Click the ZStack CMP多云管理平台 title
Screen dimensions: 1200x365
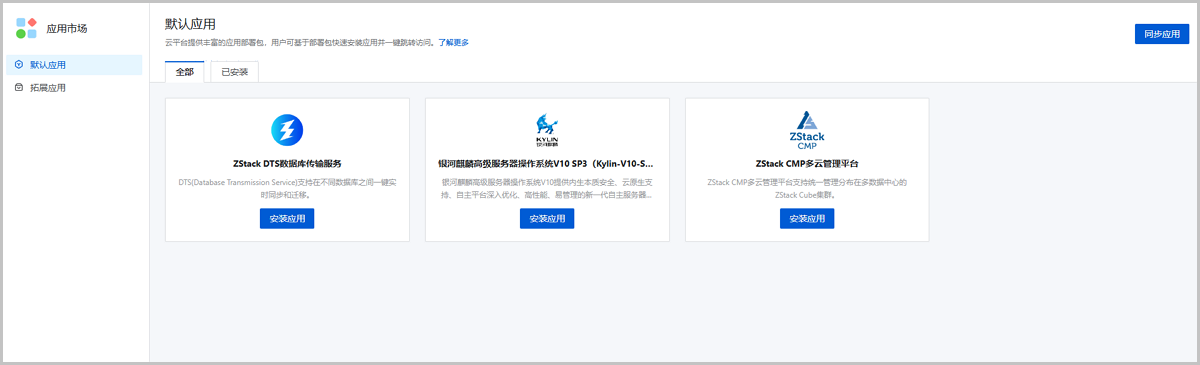pyautogui.click(x=807, y=163)
